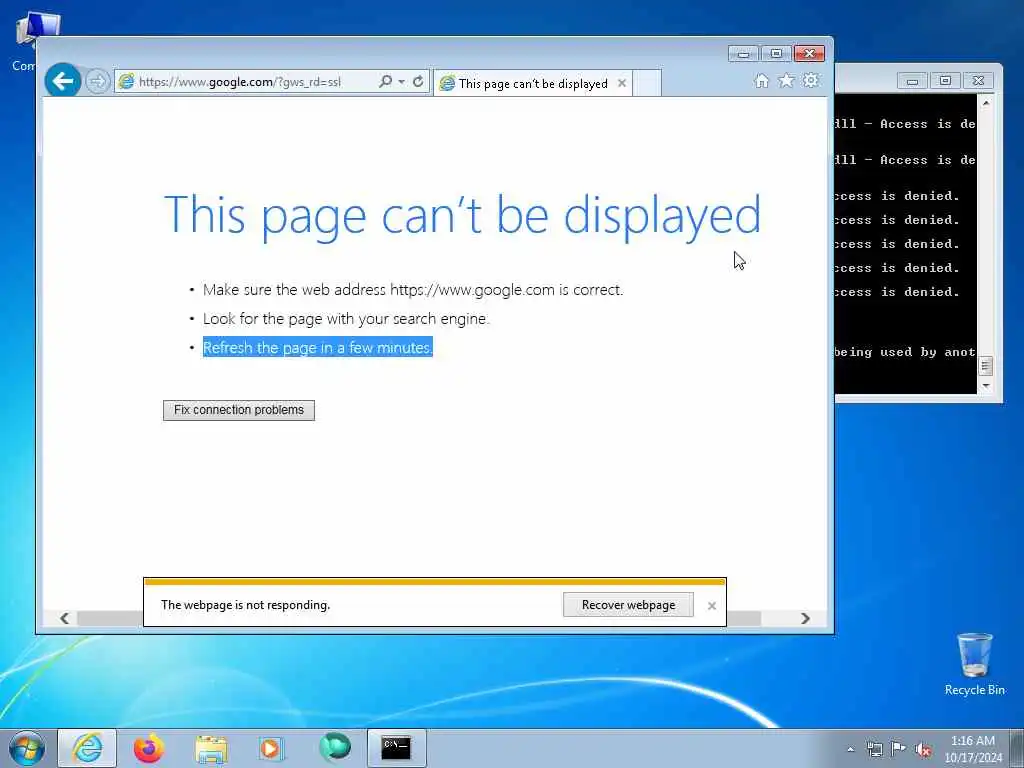1024x768 pixels.
Task: Dismiss the not responding notification bar
Action: [x=712, y=606]
